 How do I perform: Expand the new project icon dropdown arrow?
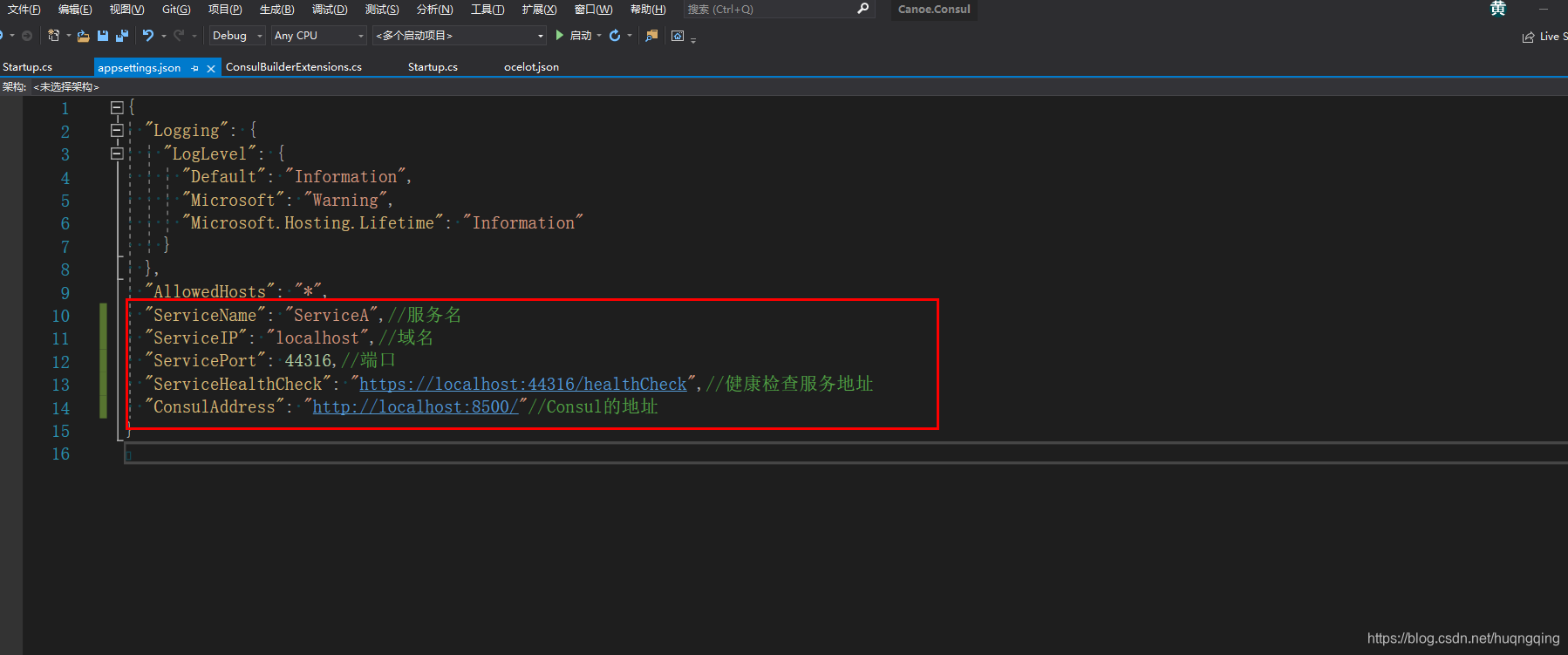coord(68,36)
